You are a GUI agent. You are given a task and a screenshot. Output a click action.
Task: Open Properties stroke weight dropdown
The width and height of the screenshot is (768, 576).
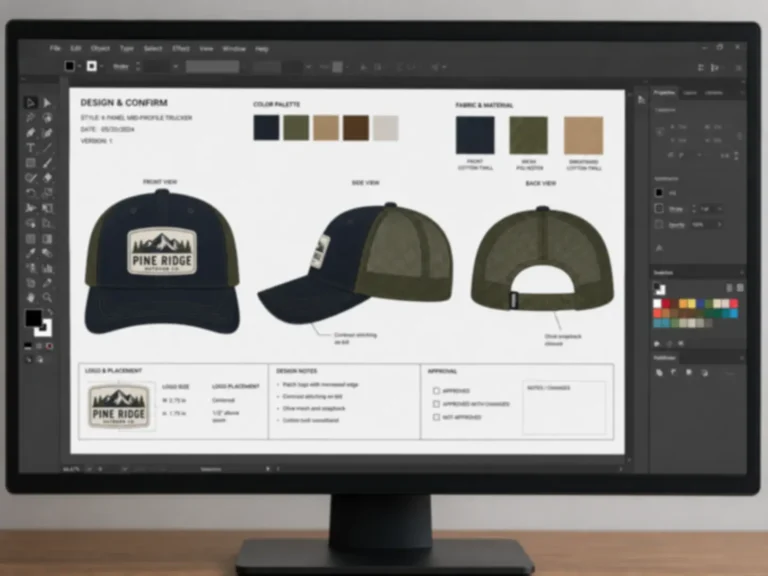pos(720,209)
